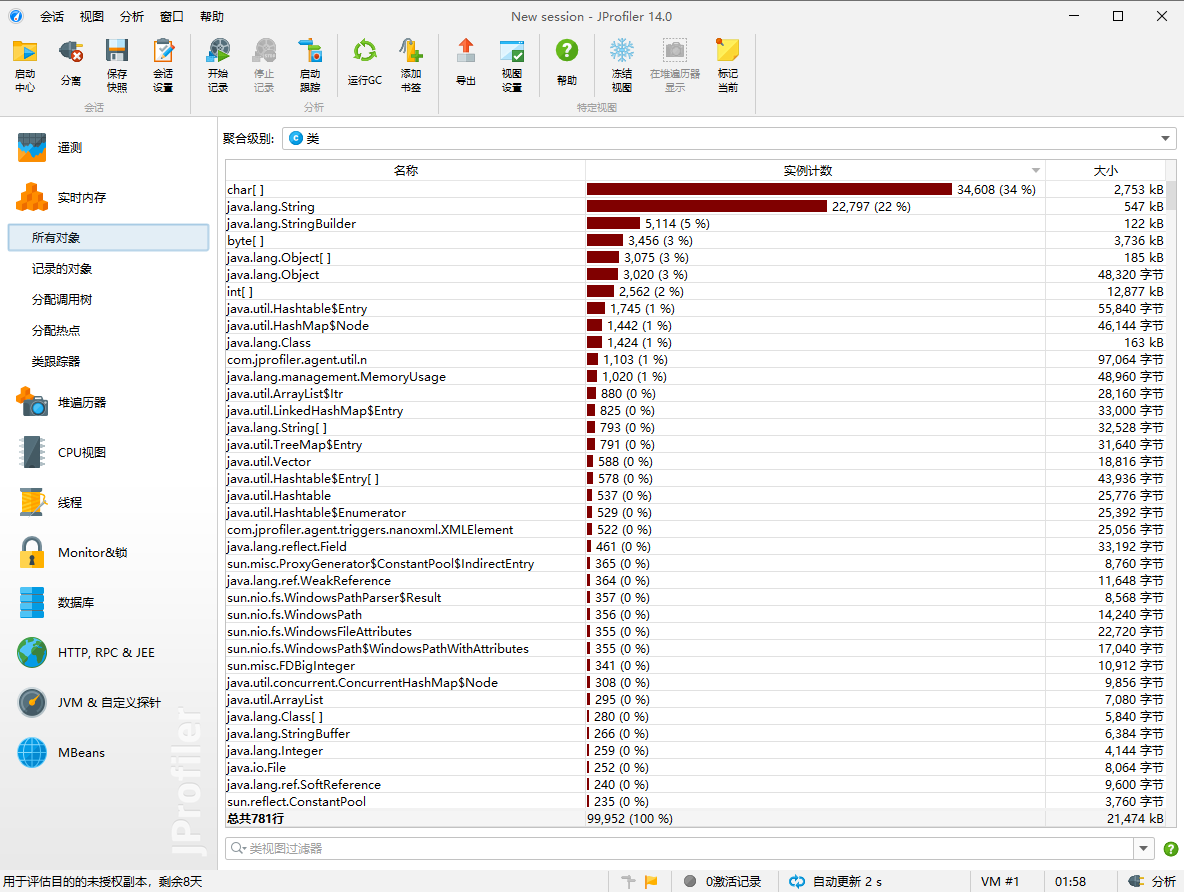Click green help icon beside filter box
The image size is (1184, 892).
[x=1170, y=848]
